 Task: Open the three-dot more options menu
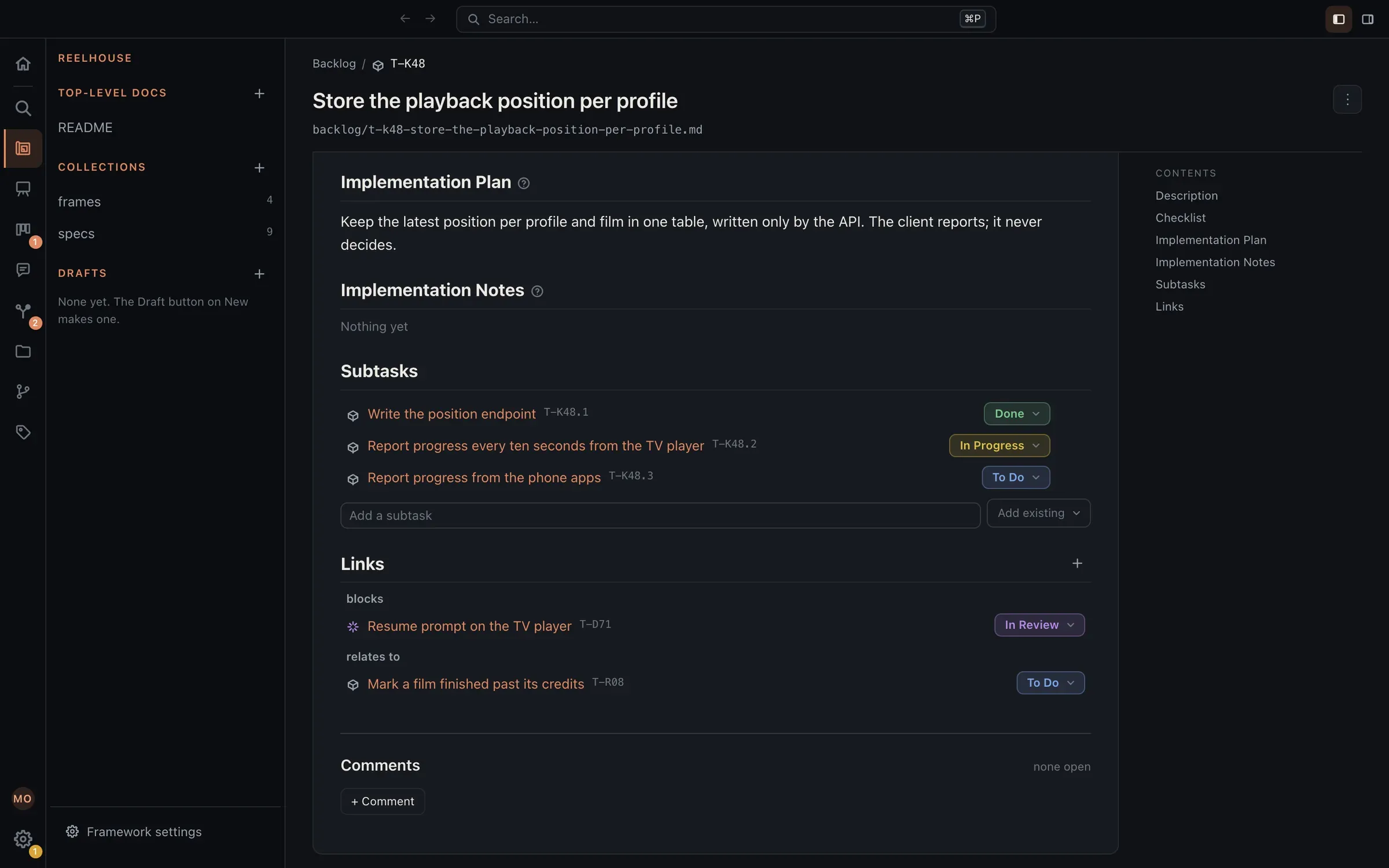pyautogui.click(x=1347, y=100)
